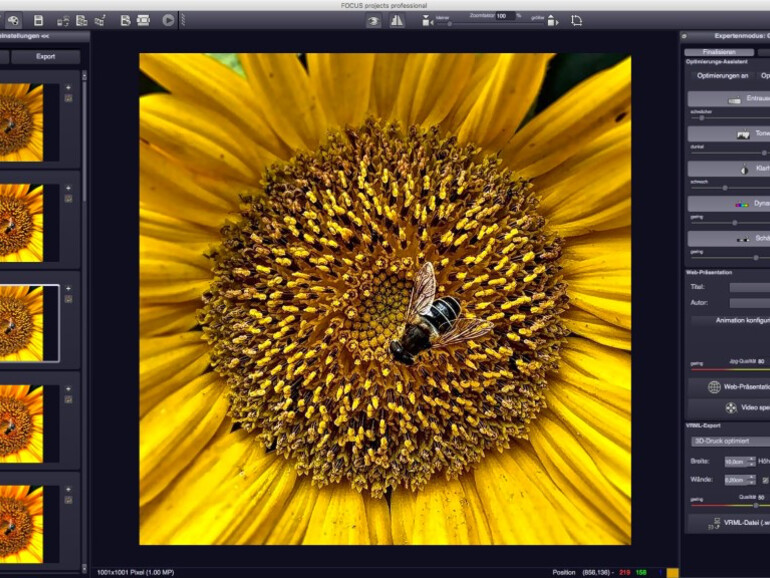Click the Zoomfaktor 100 input field

click(505, 16)
